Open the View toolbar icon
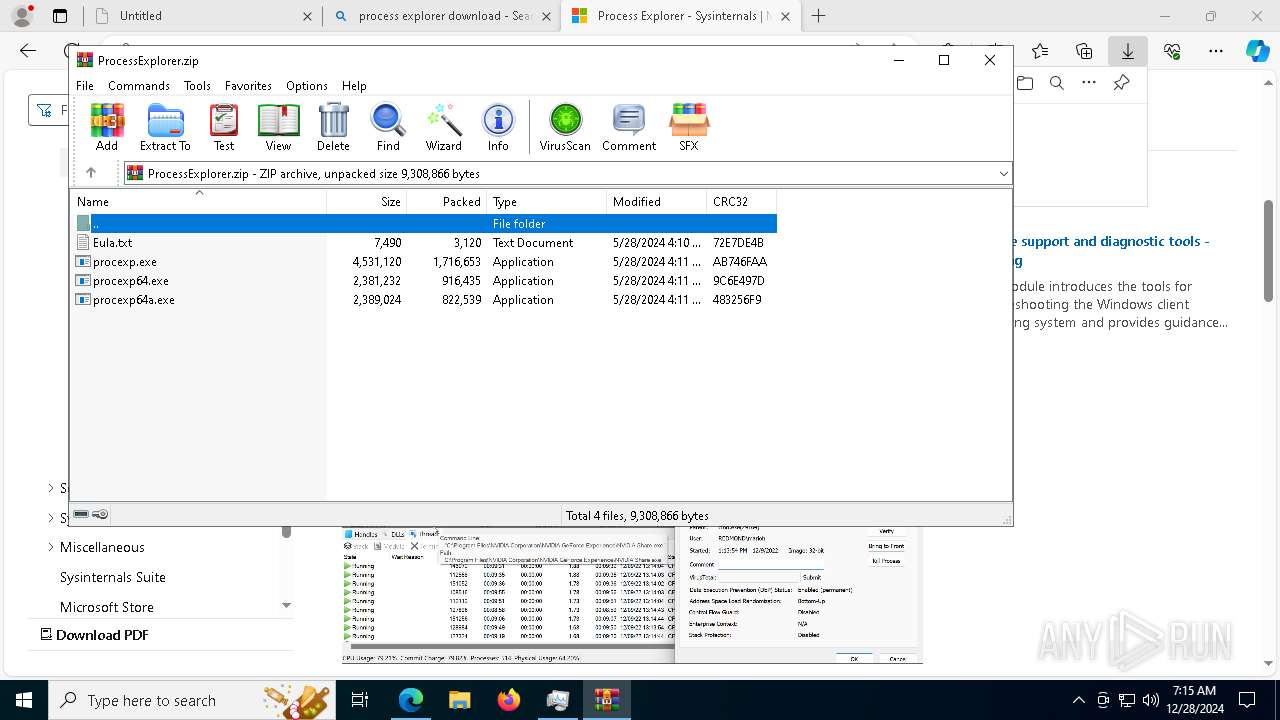1280x720 pixels. (x=278, y=128)
